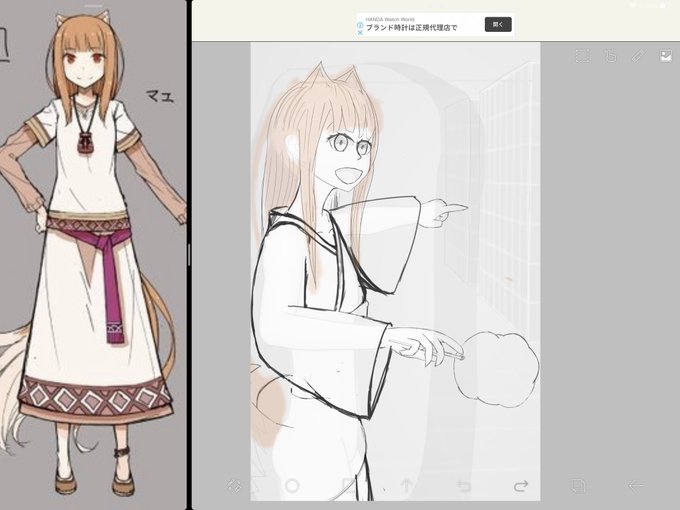680x510 pixels.
Task: Select the circle brush icon
Action: point(292,486)
